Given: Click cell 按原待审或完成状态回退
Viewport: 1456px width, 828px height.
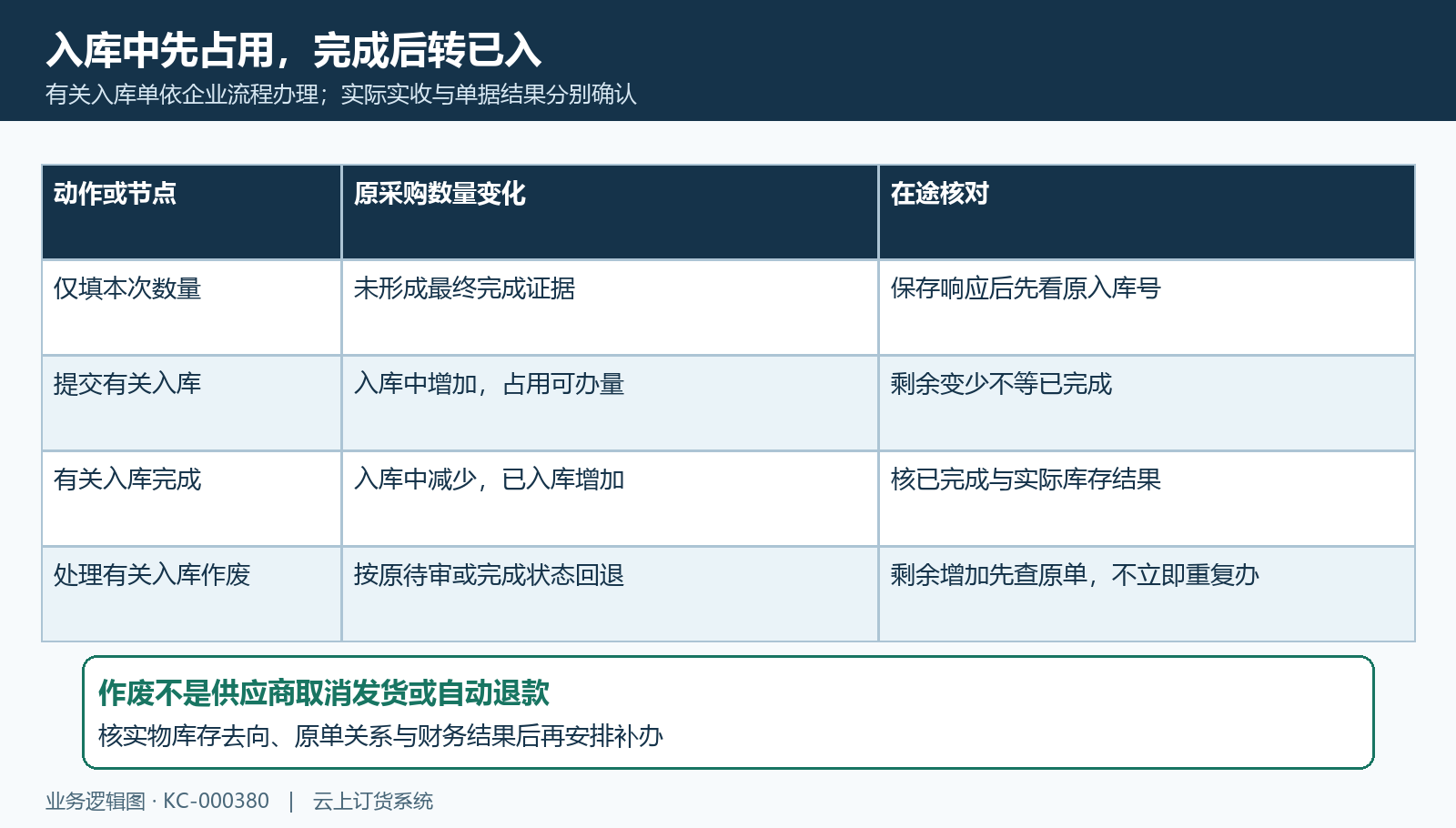Looking at the screenshot, I should pos(610,594).
